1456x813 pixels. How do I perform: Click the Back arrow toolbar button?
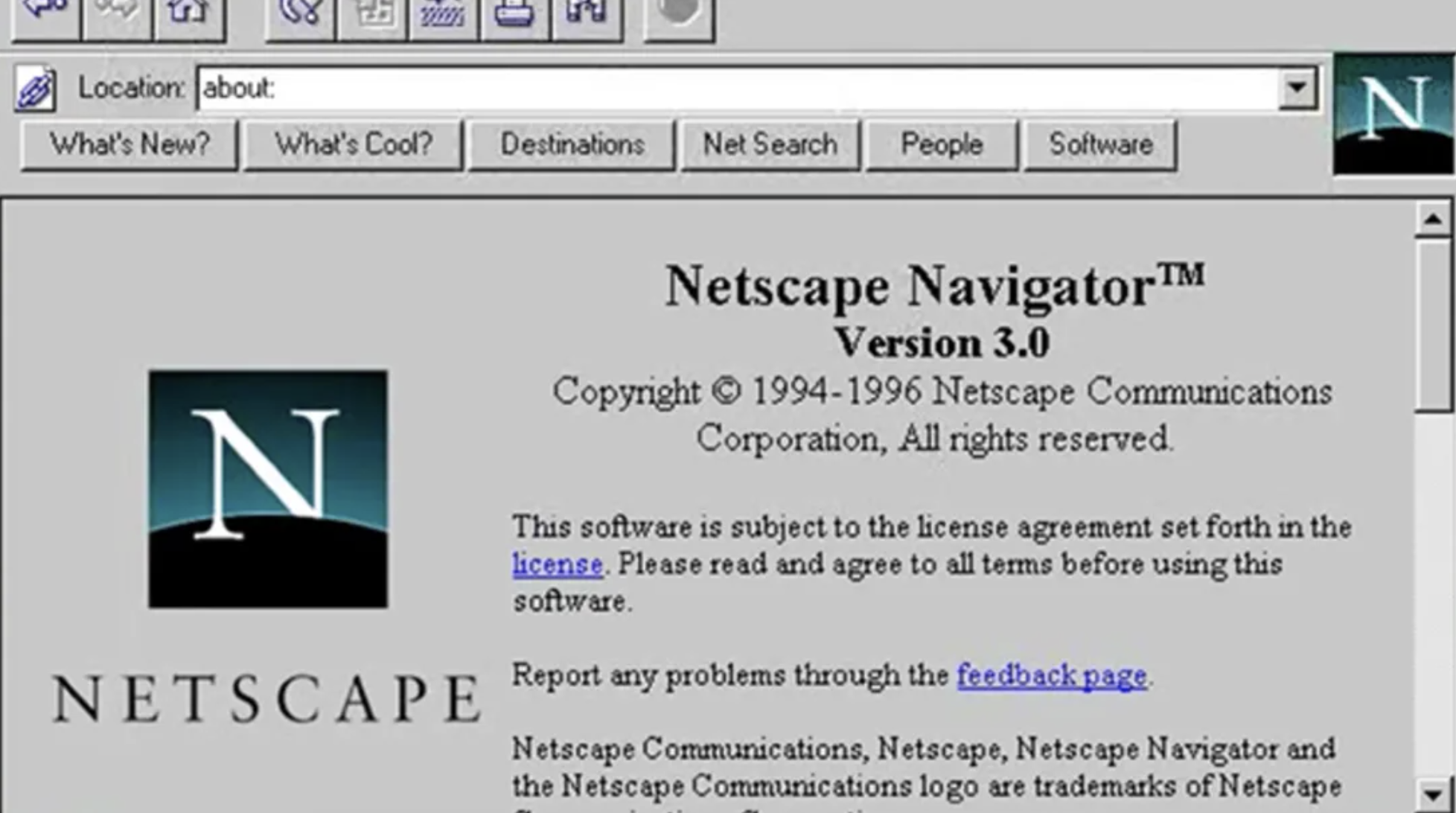46,15
